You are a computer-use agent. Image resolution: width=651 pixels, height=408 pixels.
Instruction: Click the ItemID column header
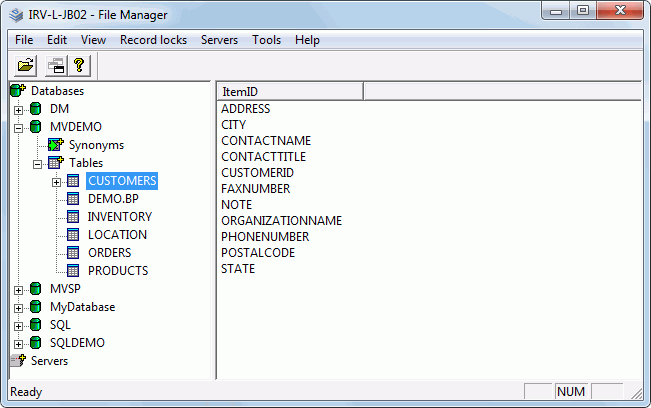(290, 91)
